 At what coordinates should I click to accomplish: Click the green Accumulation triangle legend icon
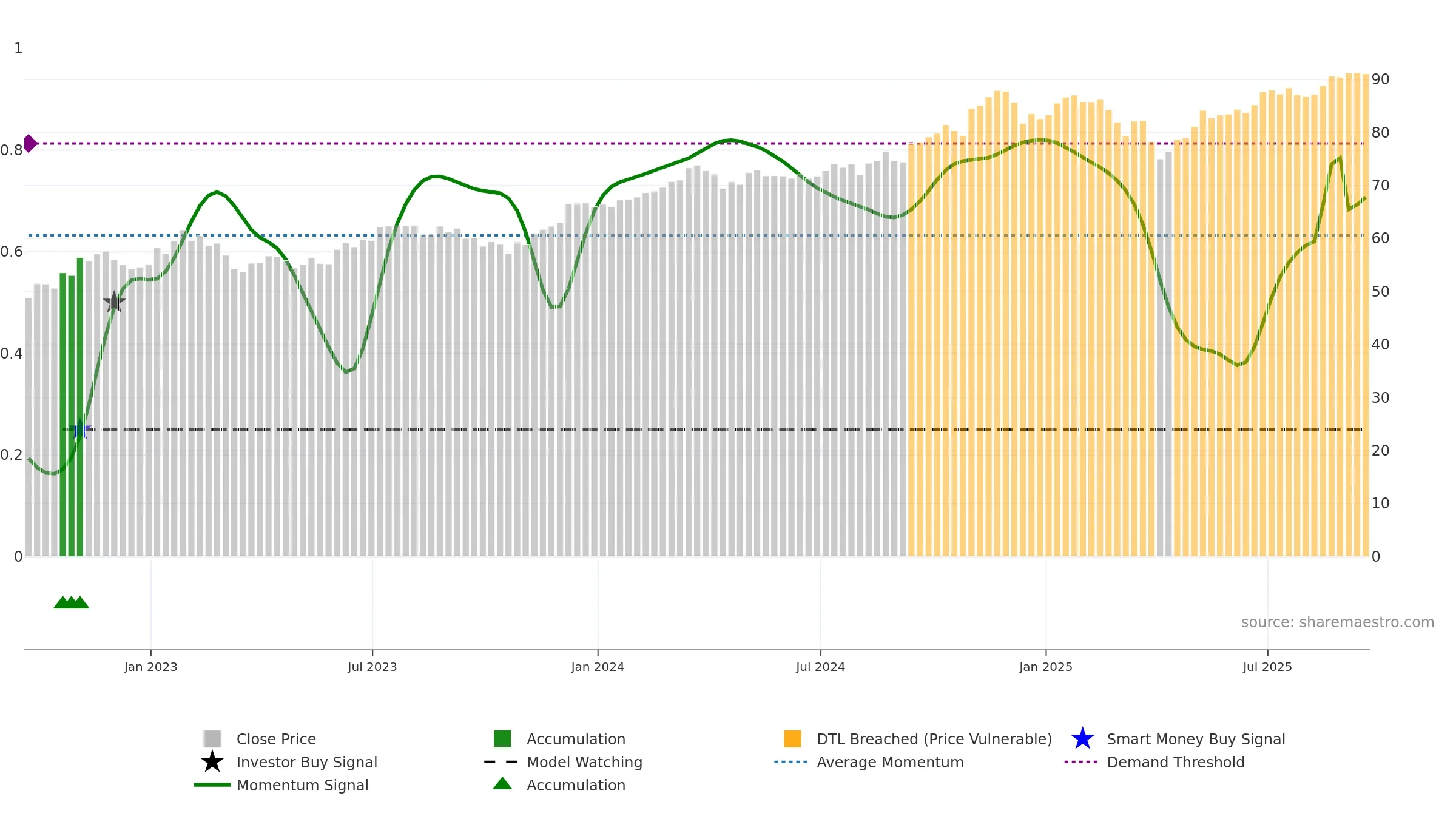pyautogui.click(x=502, y=784)
